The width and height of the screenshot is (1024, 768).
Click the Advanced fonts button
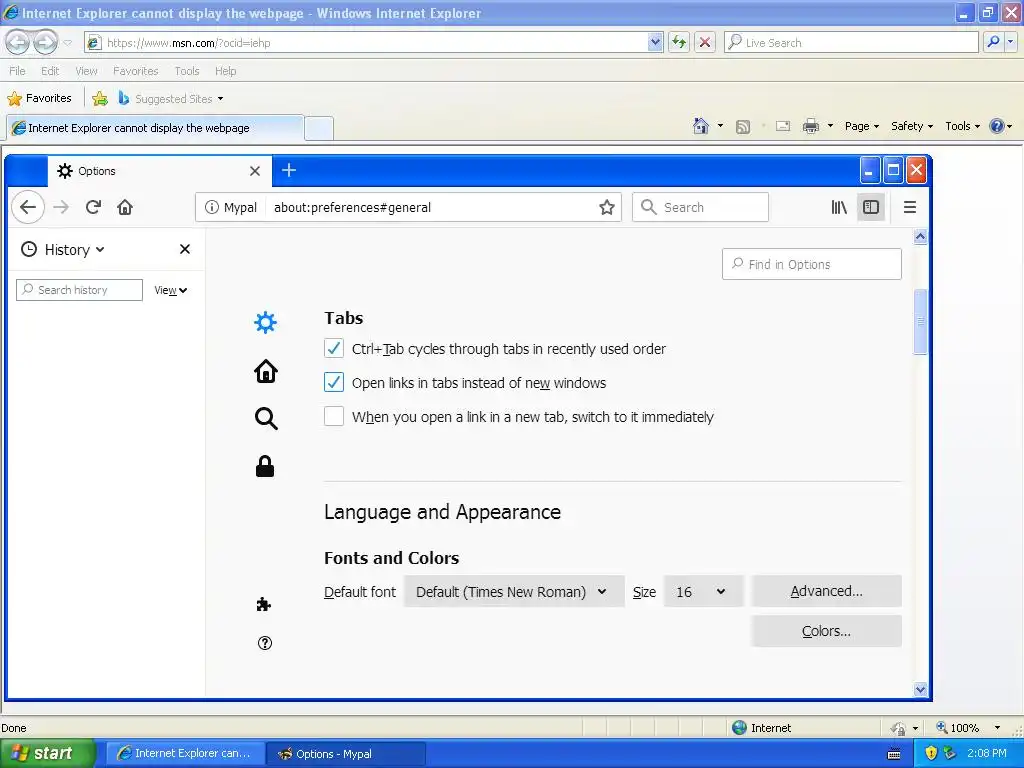click(x=826, y=591)
